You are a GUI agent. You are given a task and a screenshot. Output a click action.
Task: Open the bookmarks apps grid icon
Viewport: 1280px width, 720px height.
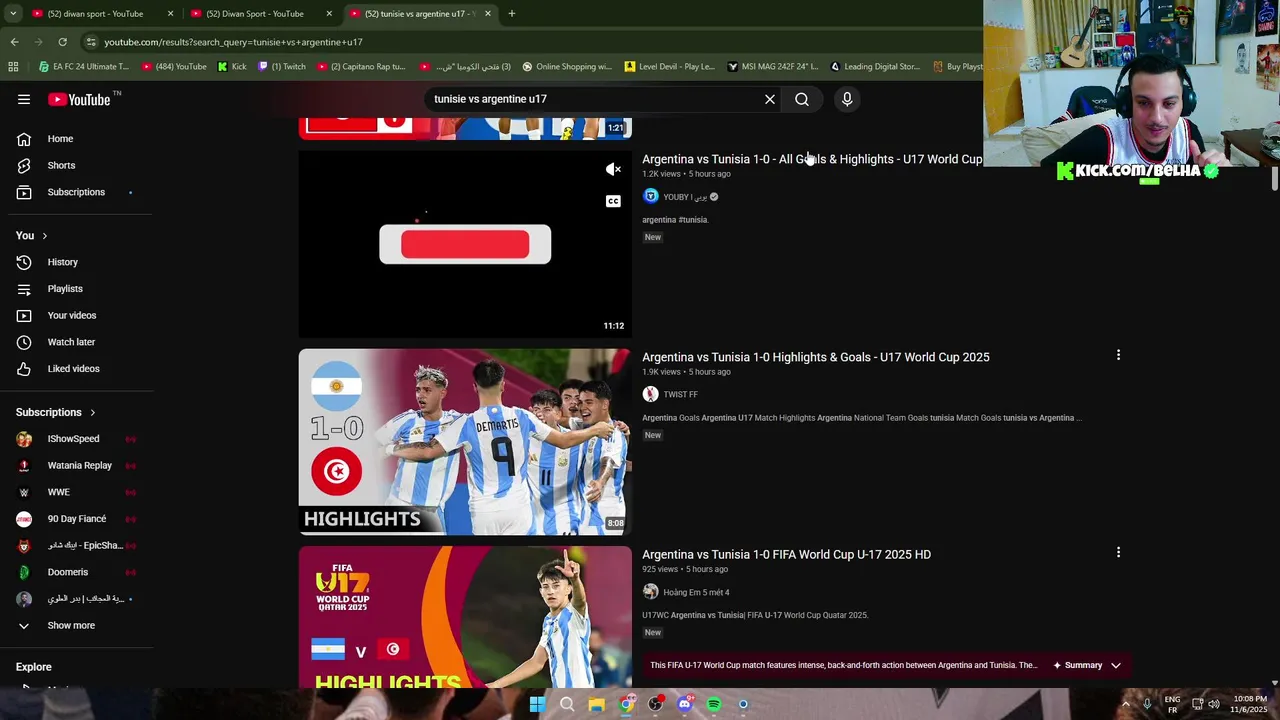point(13,67)
